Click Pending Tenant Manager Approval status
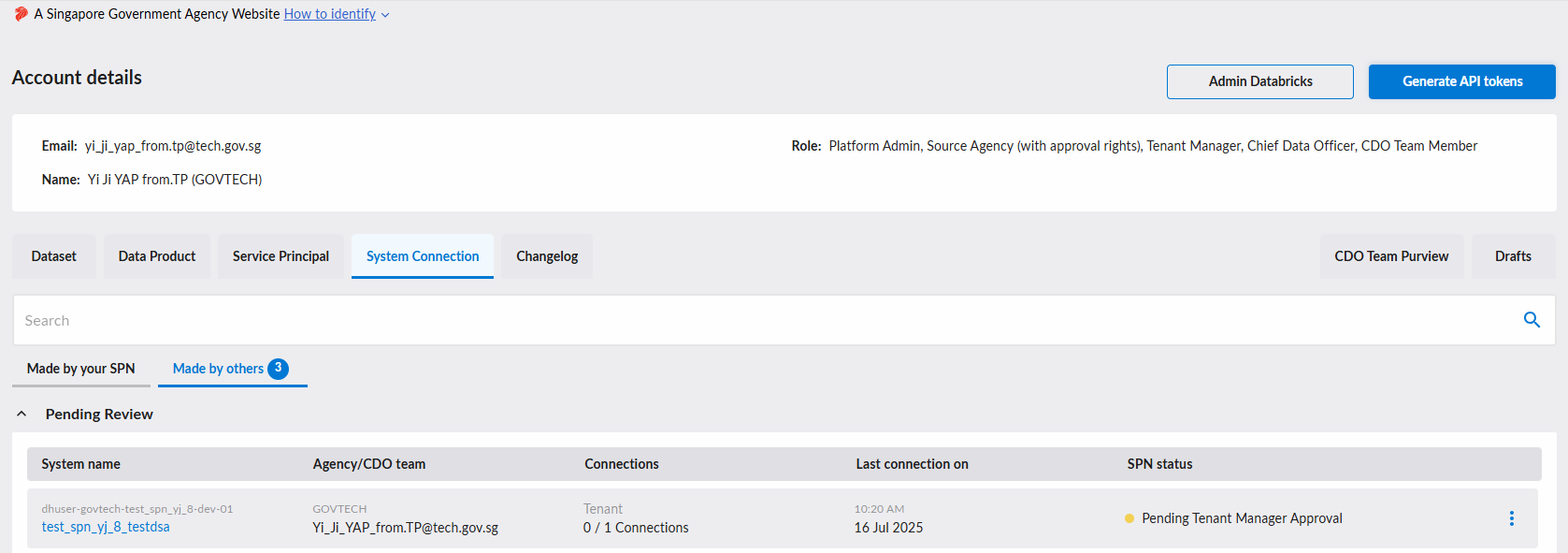This screenshot has height=553, width=1568. [x=1242, y=518]
